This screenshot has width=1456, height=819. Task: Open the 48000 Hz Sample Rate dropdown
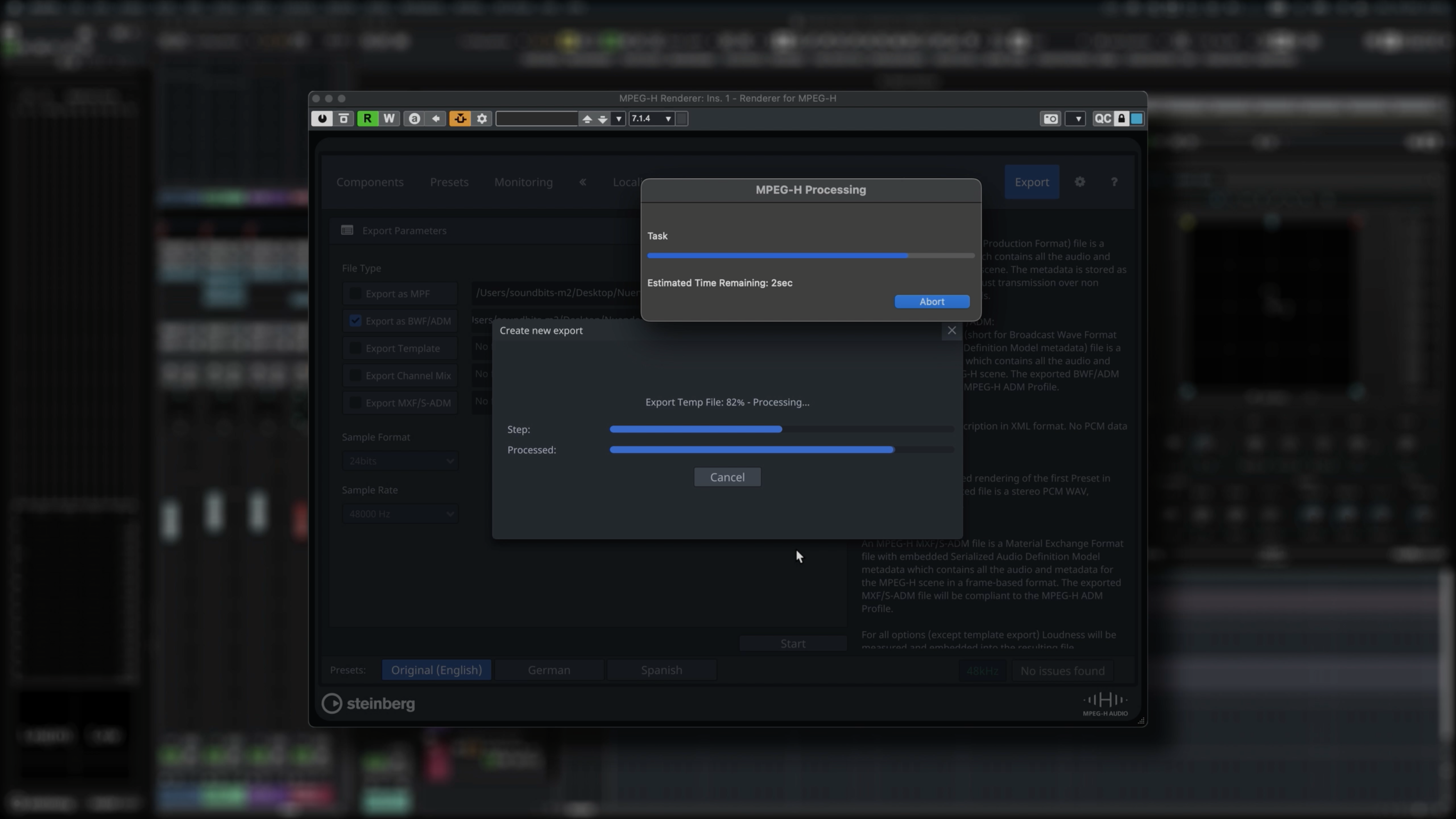pos(400,514)
